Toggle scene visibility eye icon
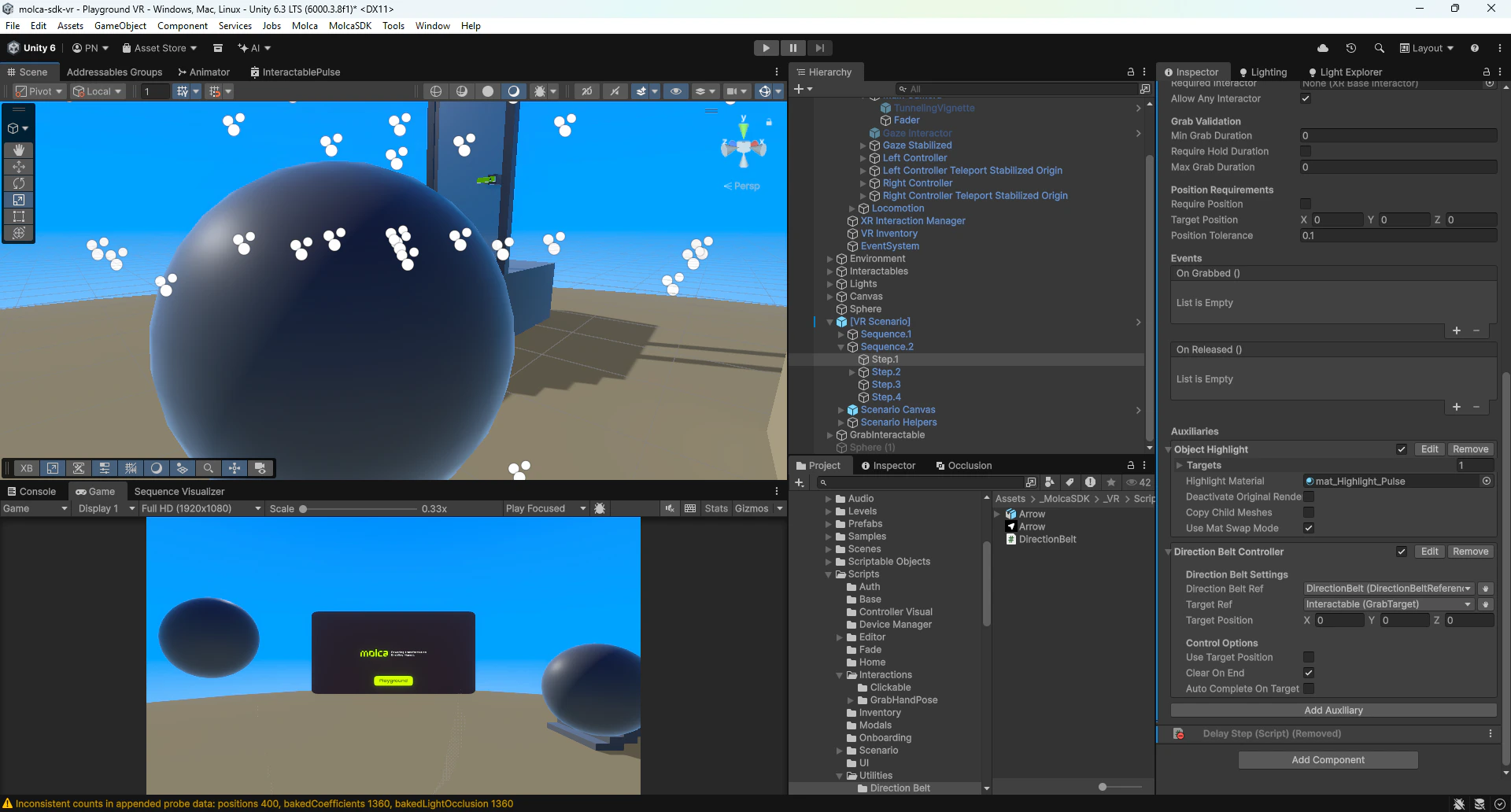Viewport: 1511px width, 812px height. pos(675,91)
